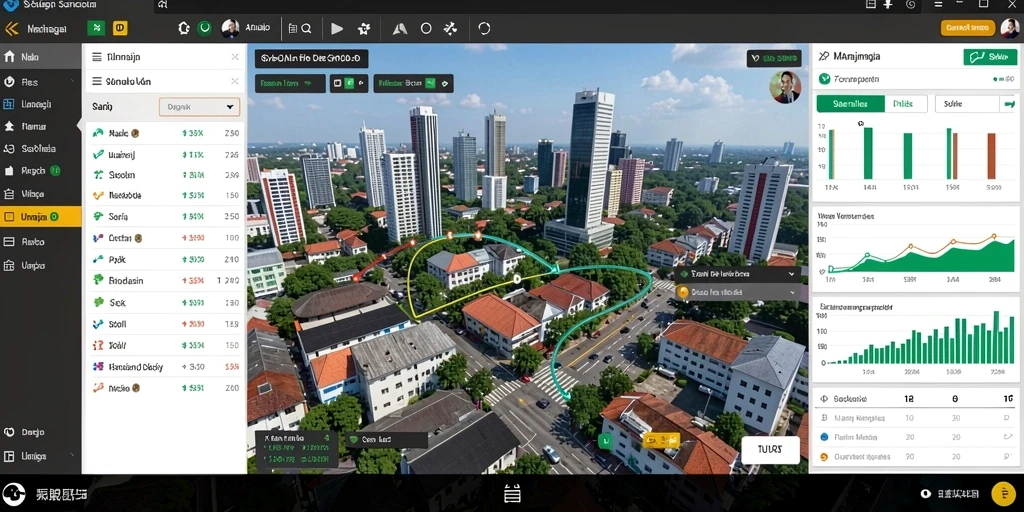
Task: Select the sparkle wand tool icon
Action: pos(450,29)
